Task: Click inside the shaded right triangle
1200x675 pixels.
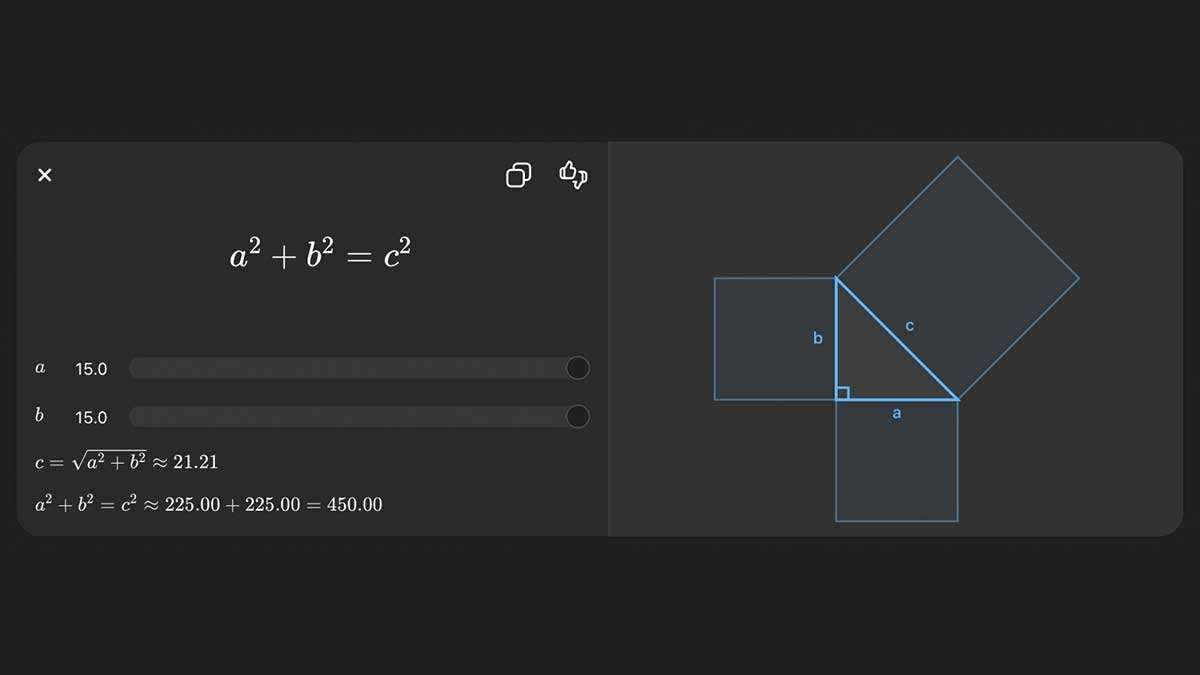Action: (x=870, y=365)
